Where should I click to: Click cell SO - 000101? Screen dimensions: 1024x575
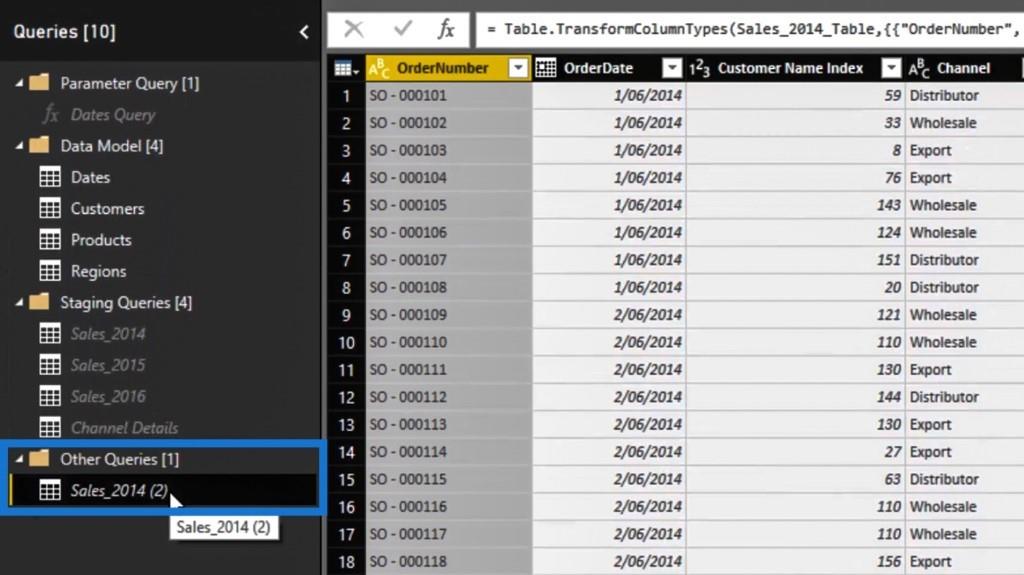click(x=449, y=95)
